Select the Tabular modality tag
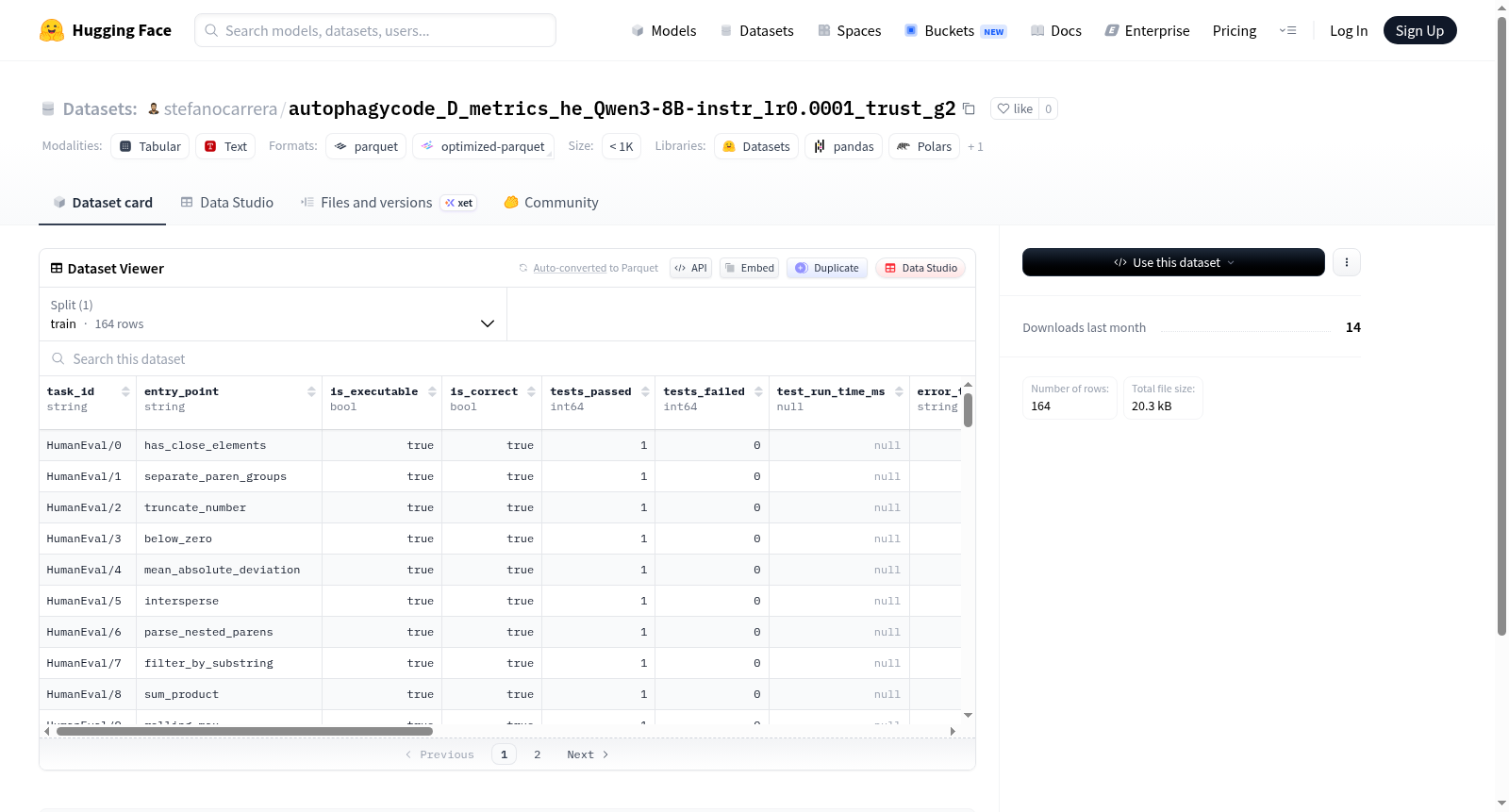Screen dimensions: 1509x812 click(x=150, y=146)
